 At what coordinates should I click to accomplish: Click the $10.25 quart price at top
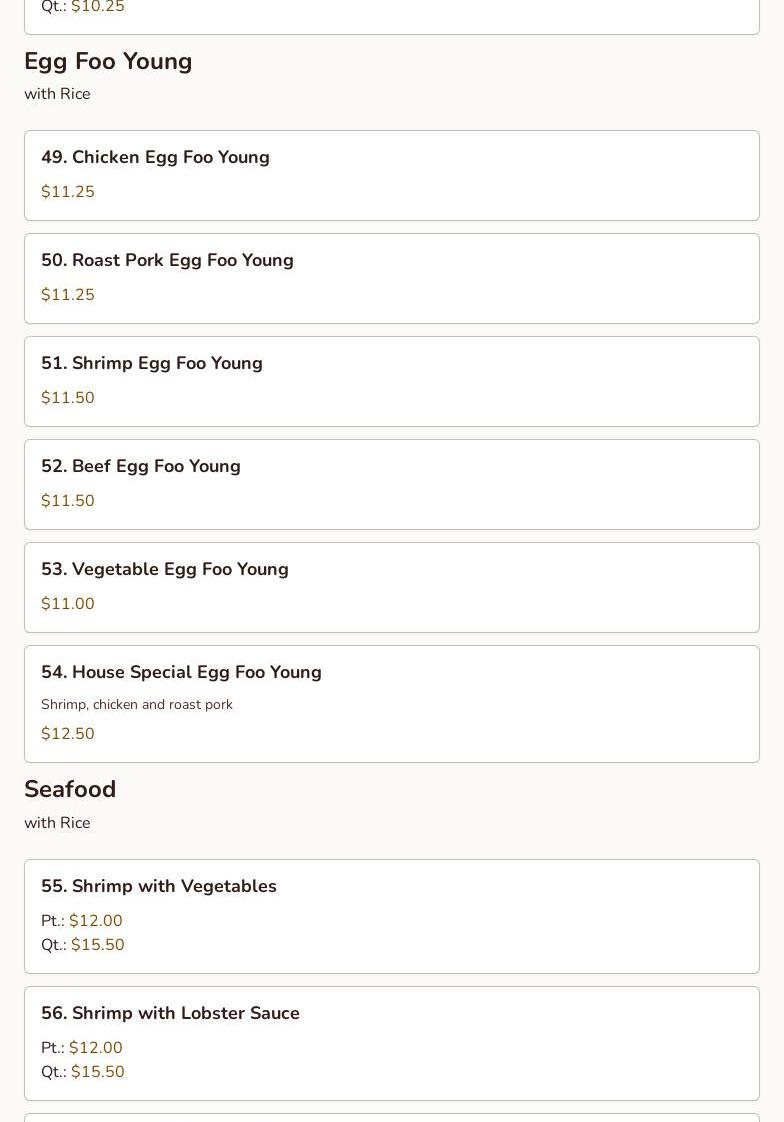pyautogui.click(x=97, y=8)
